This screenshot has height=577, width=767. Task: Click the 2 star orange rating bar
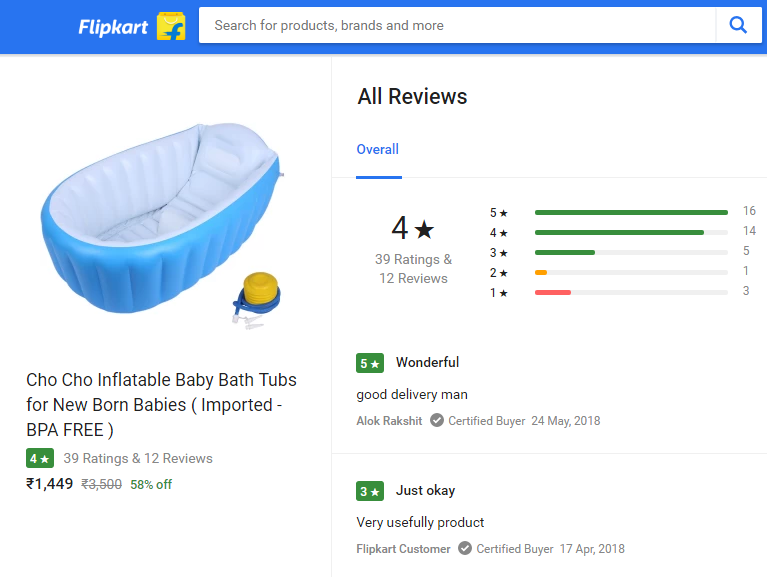[541, 272]
